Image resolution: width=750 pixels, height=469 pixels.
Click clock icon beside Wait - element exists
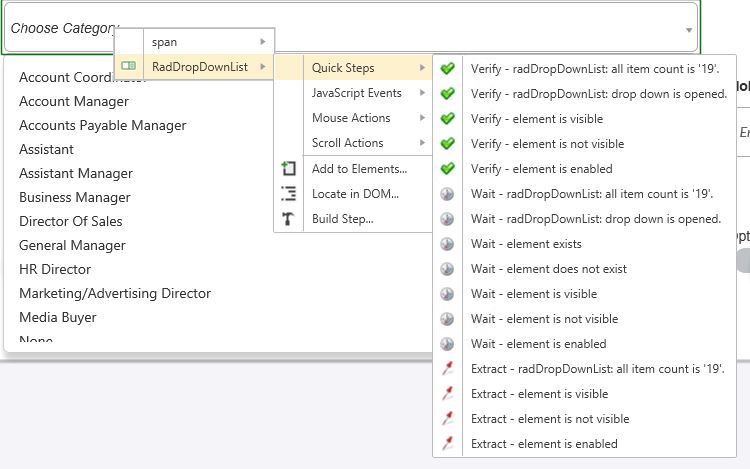448,244
